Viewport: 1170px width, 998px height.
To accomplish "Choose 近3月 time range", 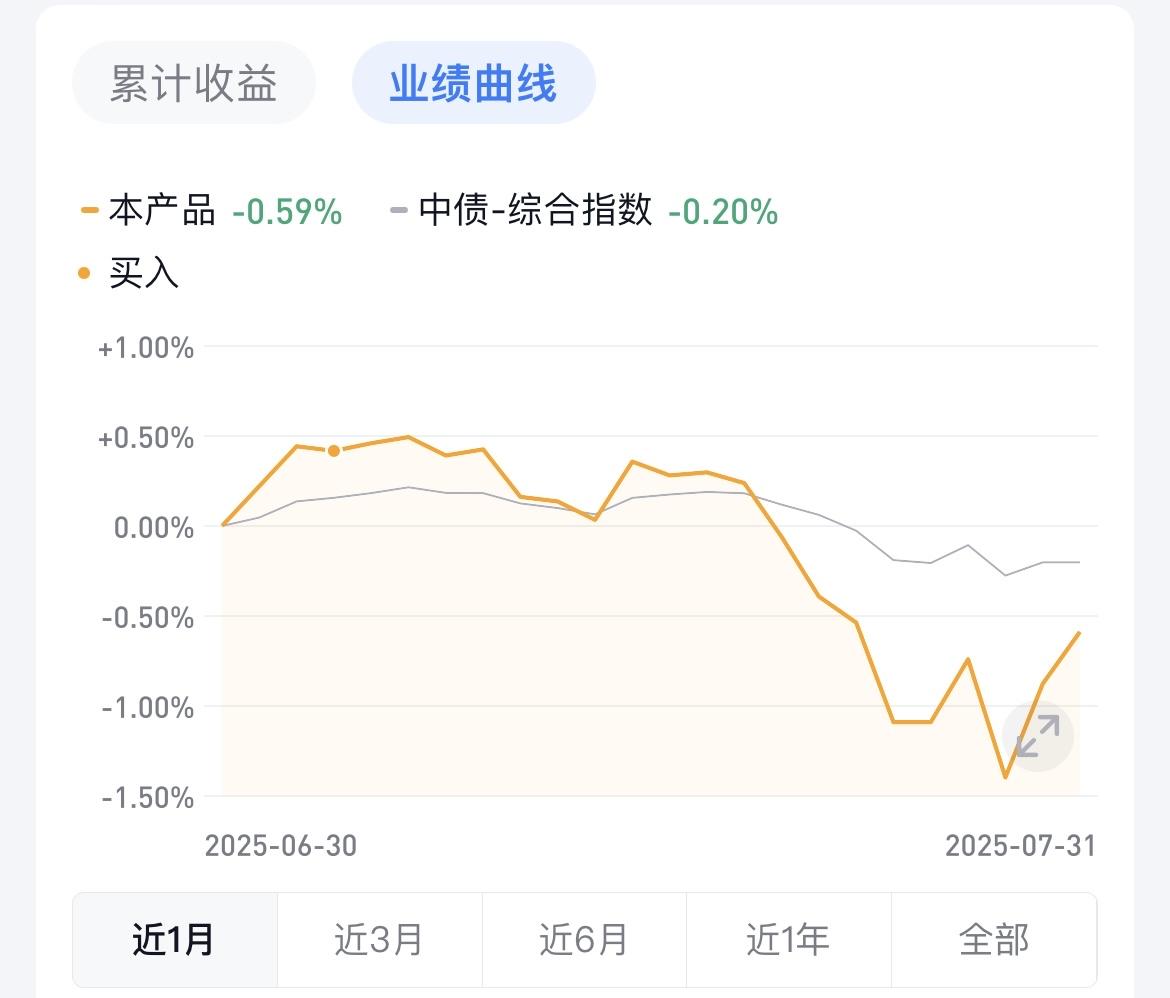I will 380,940.
